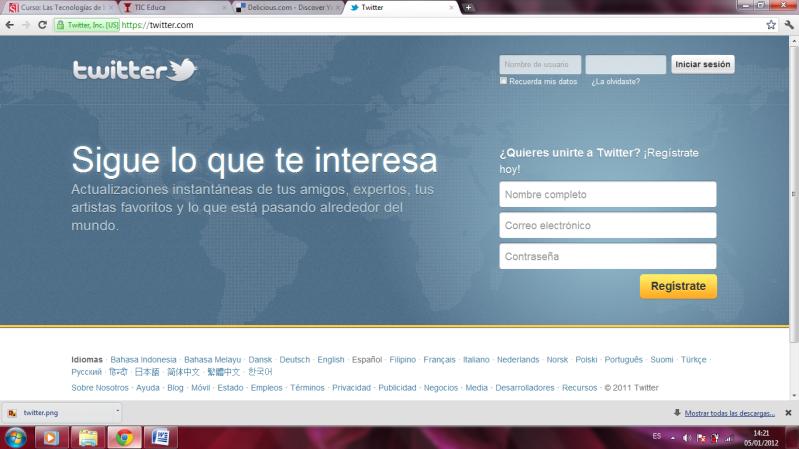The width and height of the screenshot is (799, 449).
Task: Close the downloads bar with the X
Action: coord(788,413)
